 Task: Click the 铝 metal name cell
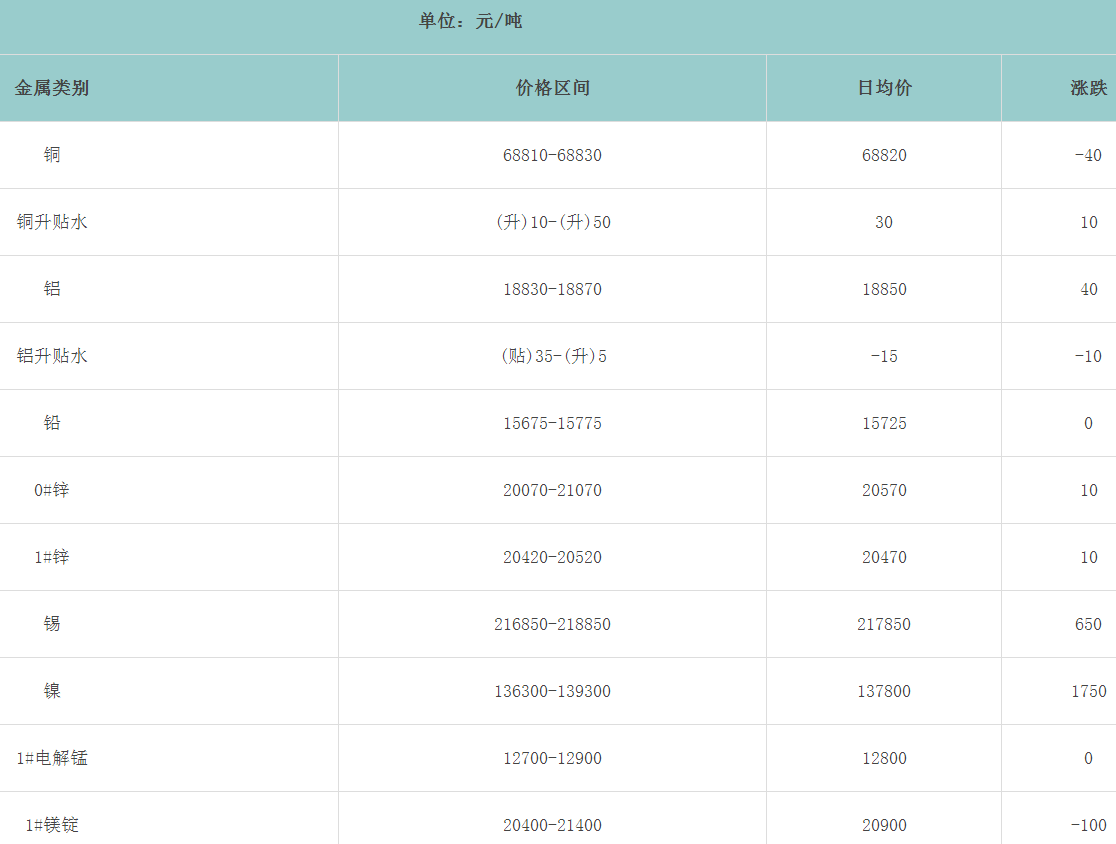(52, 289)
